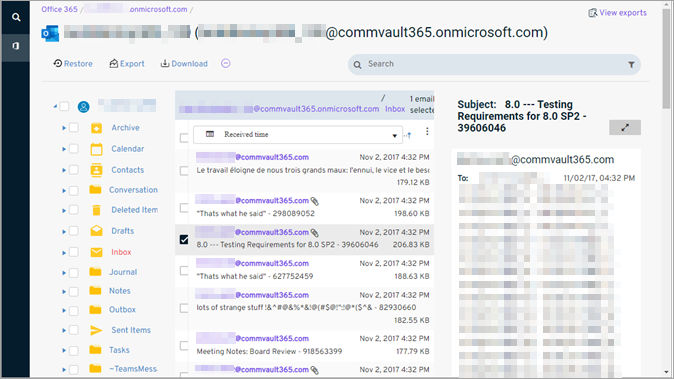The width and height of the screenshot is (674, 379).
Task: Open the lots of strange stuff email
Action: point(306,308)
